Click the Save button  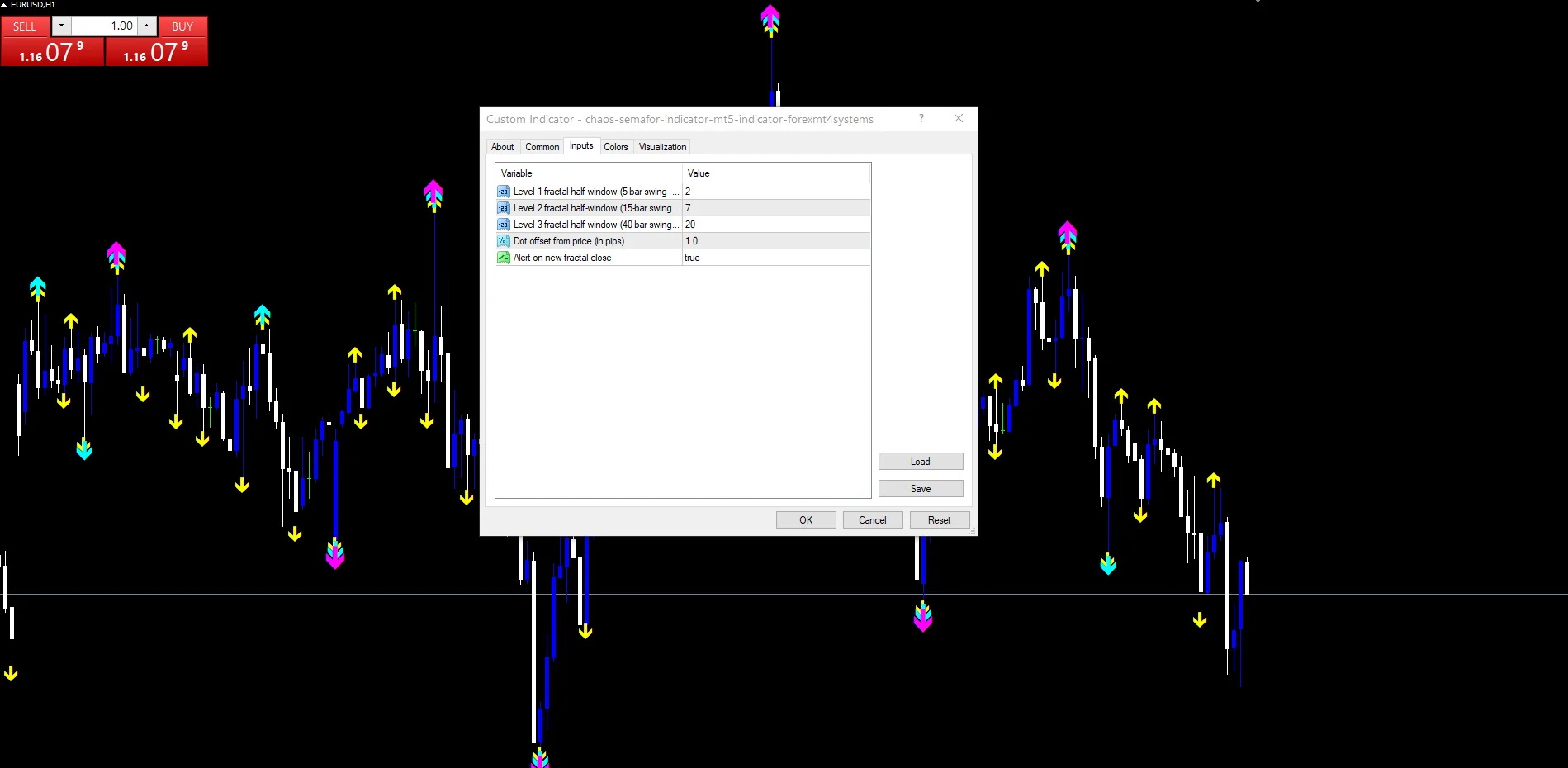(x=921, y=489)
